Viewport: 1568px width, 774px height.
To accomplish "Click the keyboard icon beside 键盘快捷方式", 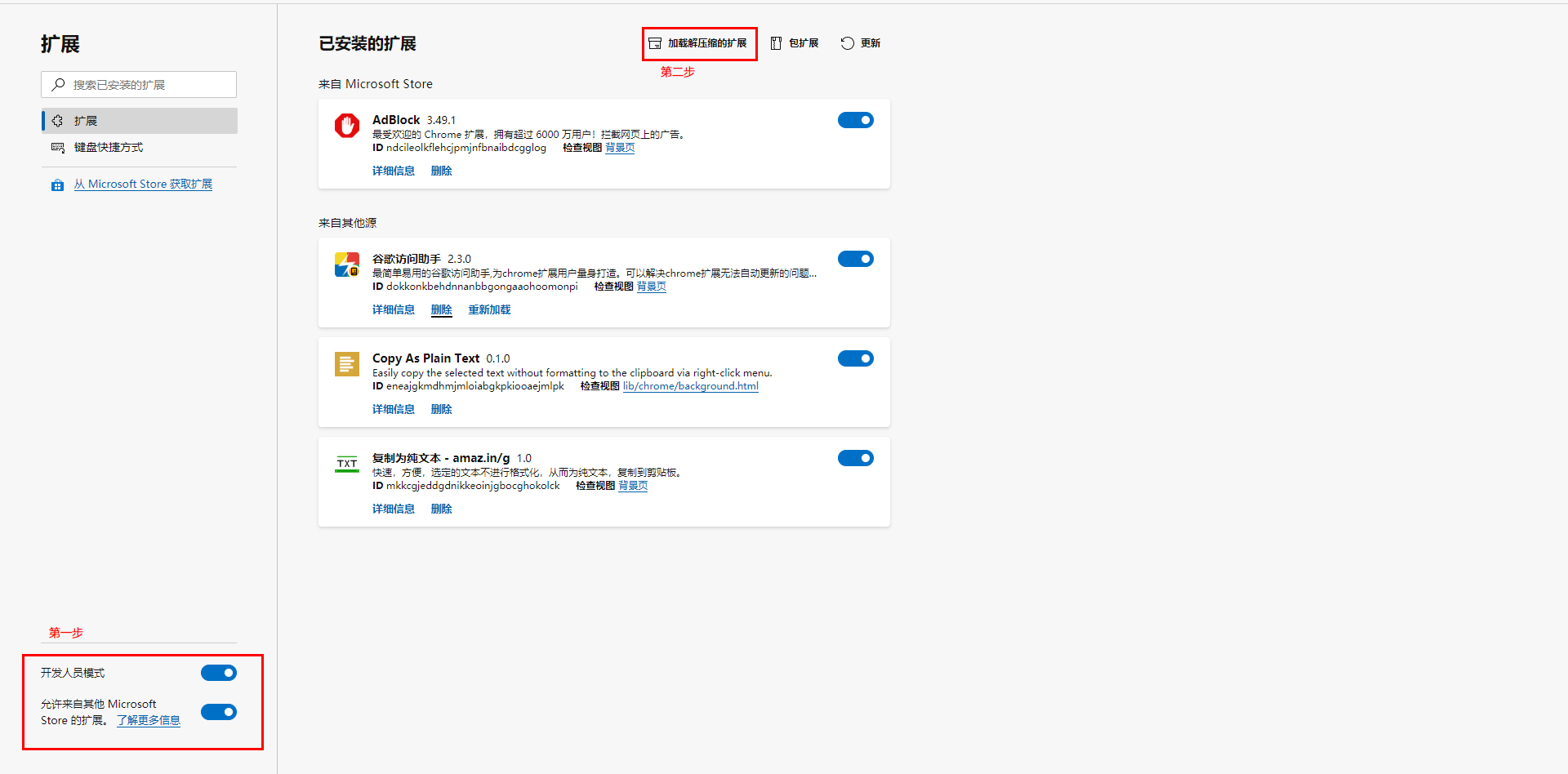I will pyautogui.click(x=57, y=148).
